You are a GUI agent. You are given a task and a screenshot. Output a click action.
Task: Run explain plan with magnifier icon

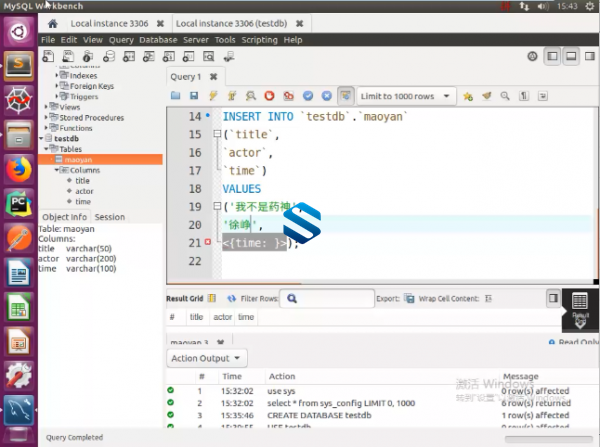251,96
